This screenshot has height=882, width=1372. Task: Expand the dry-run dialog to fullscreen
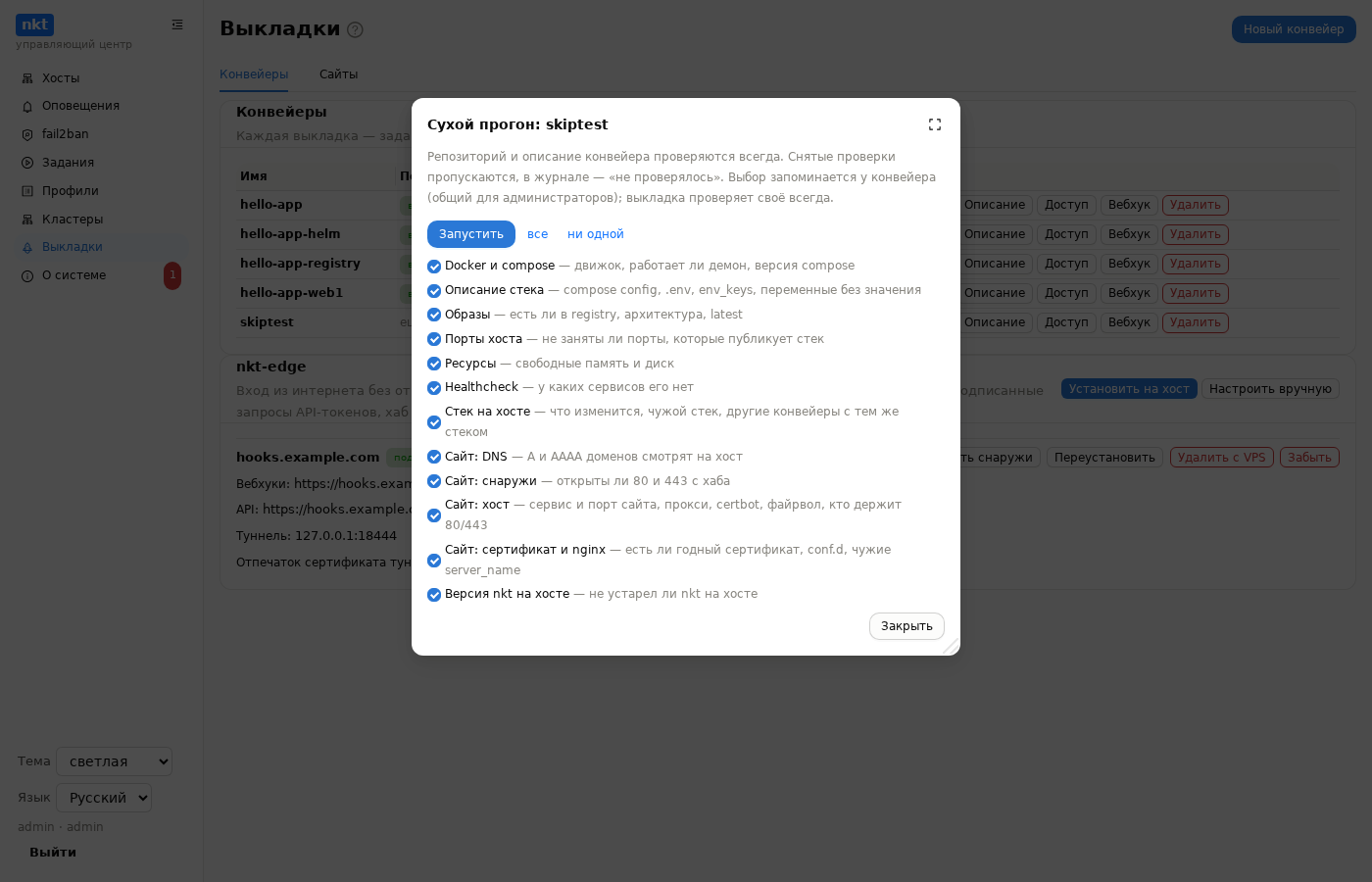(935, 124)
